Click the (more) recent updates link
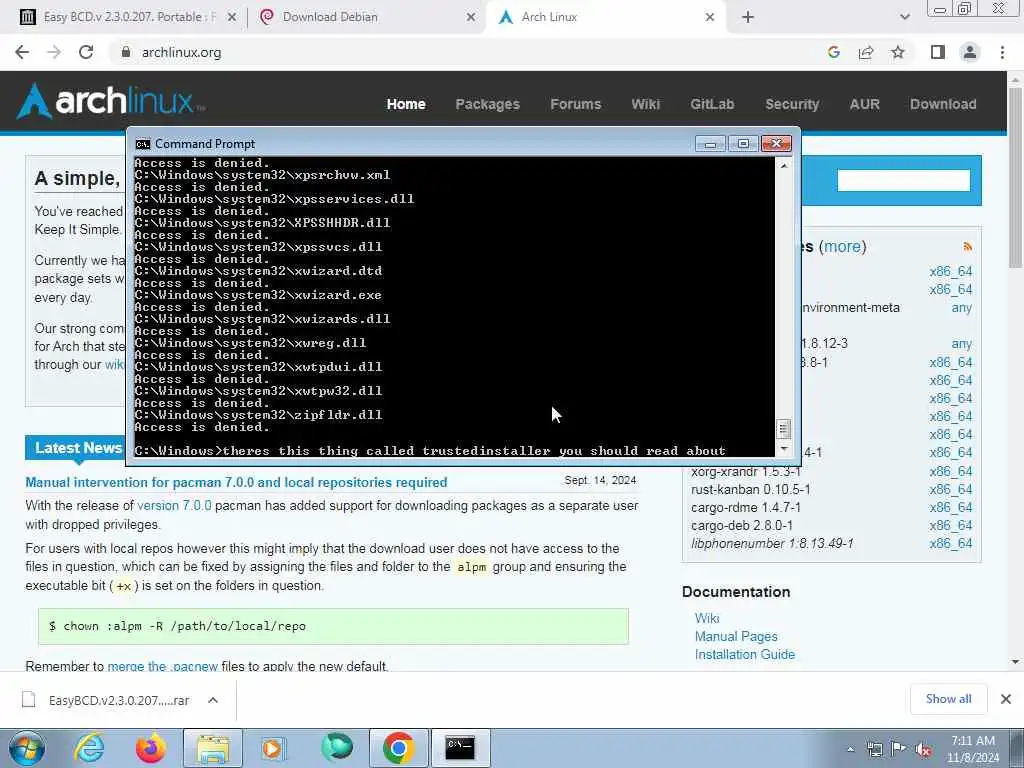 [842, 246]
